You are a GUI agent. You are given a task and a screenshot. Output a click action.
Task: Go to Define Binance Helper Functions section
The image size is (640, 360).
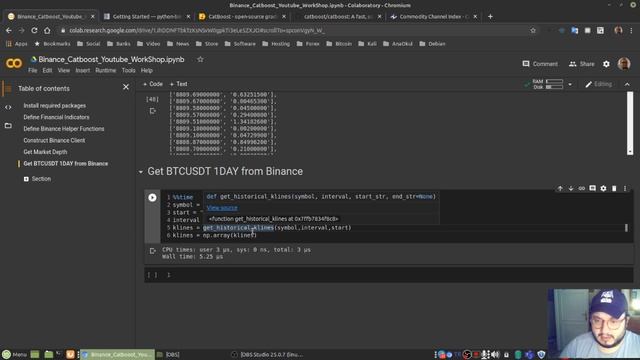pyautogui.click(x=64, y=129)
